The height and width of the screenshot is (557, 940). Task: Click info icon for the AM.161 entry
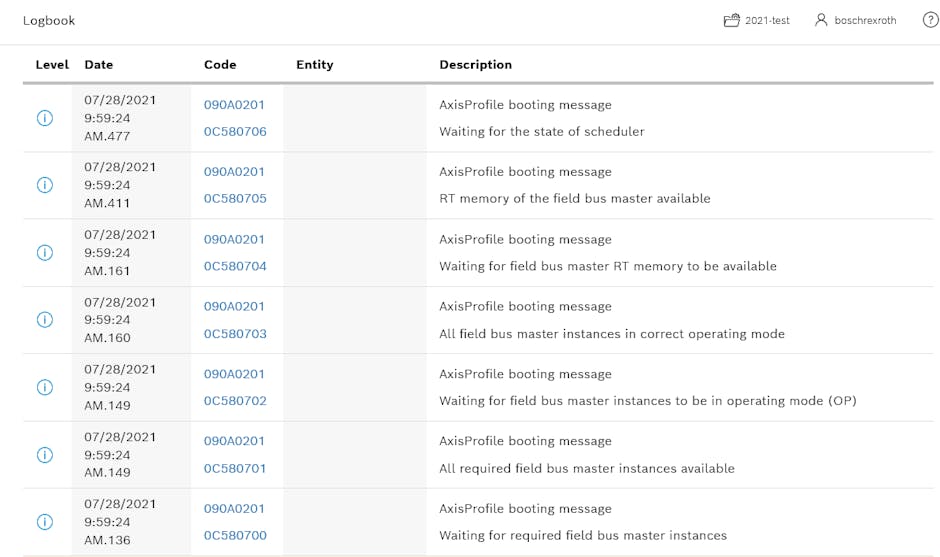click(x=44, y=252)
